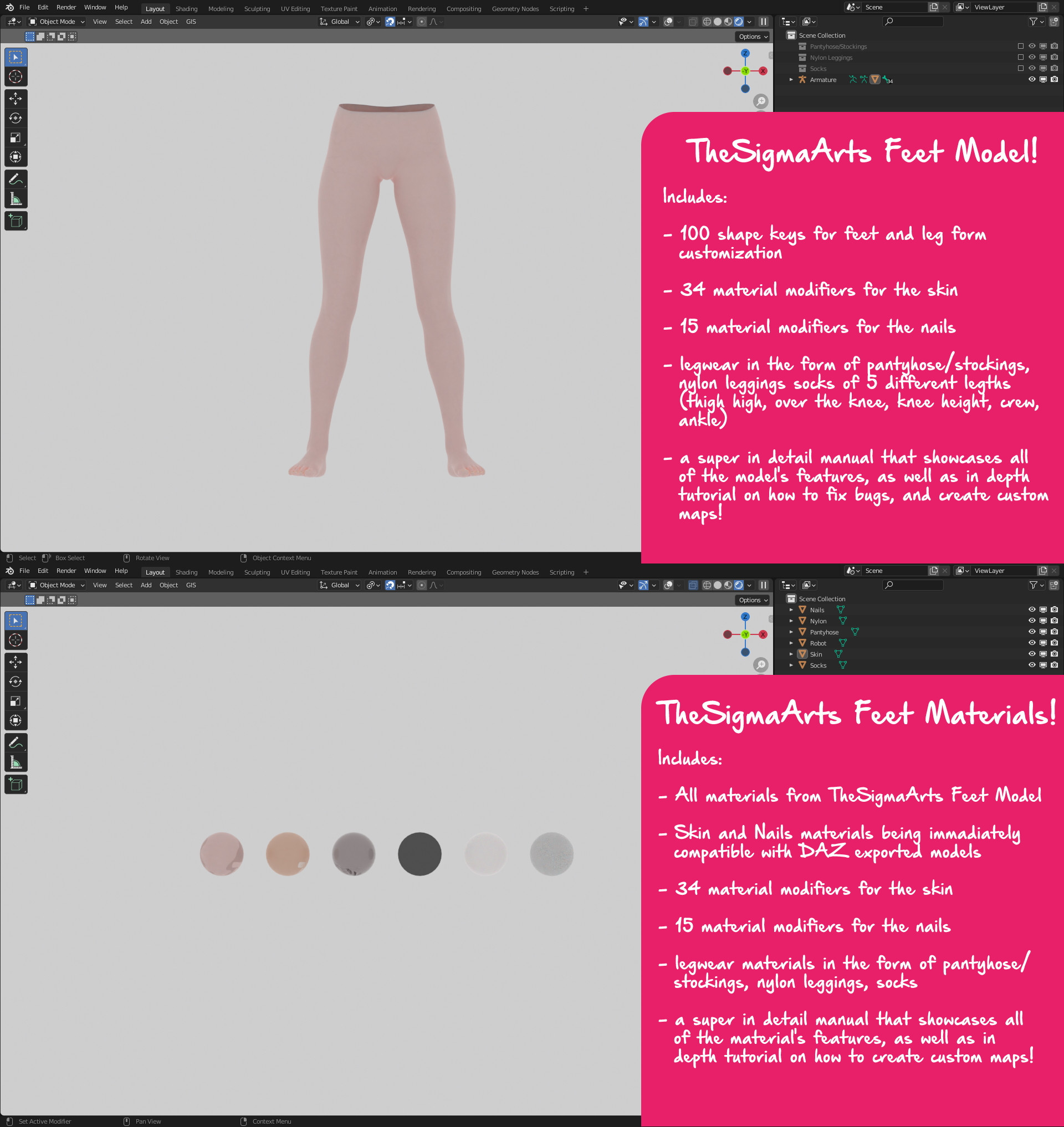Expand the Armature item in upper outliner

(791, 79)
